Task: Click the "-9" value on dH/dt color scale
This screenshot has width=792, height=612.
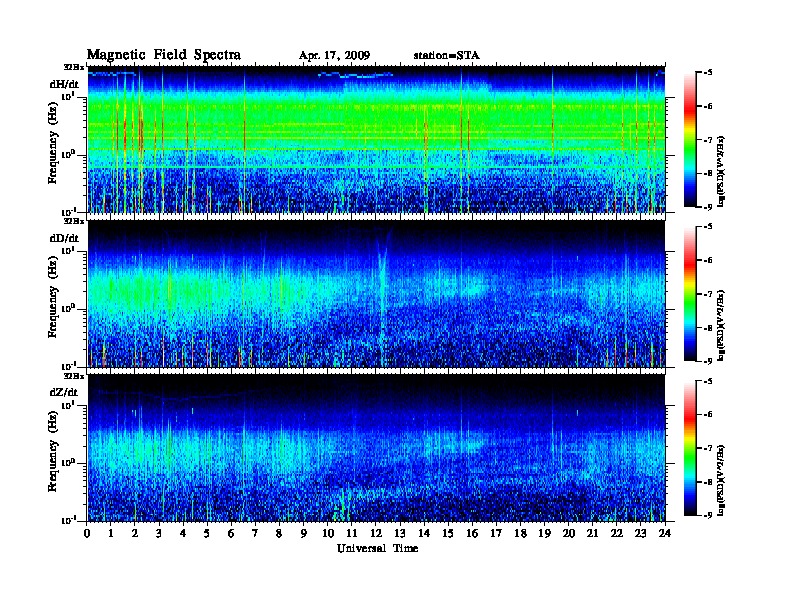Action: pos(708,207)
